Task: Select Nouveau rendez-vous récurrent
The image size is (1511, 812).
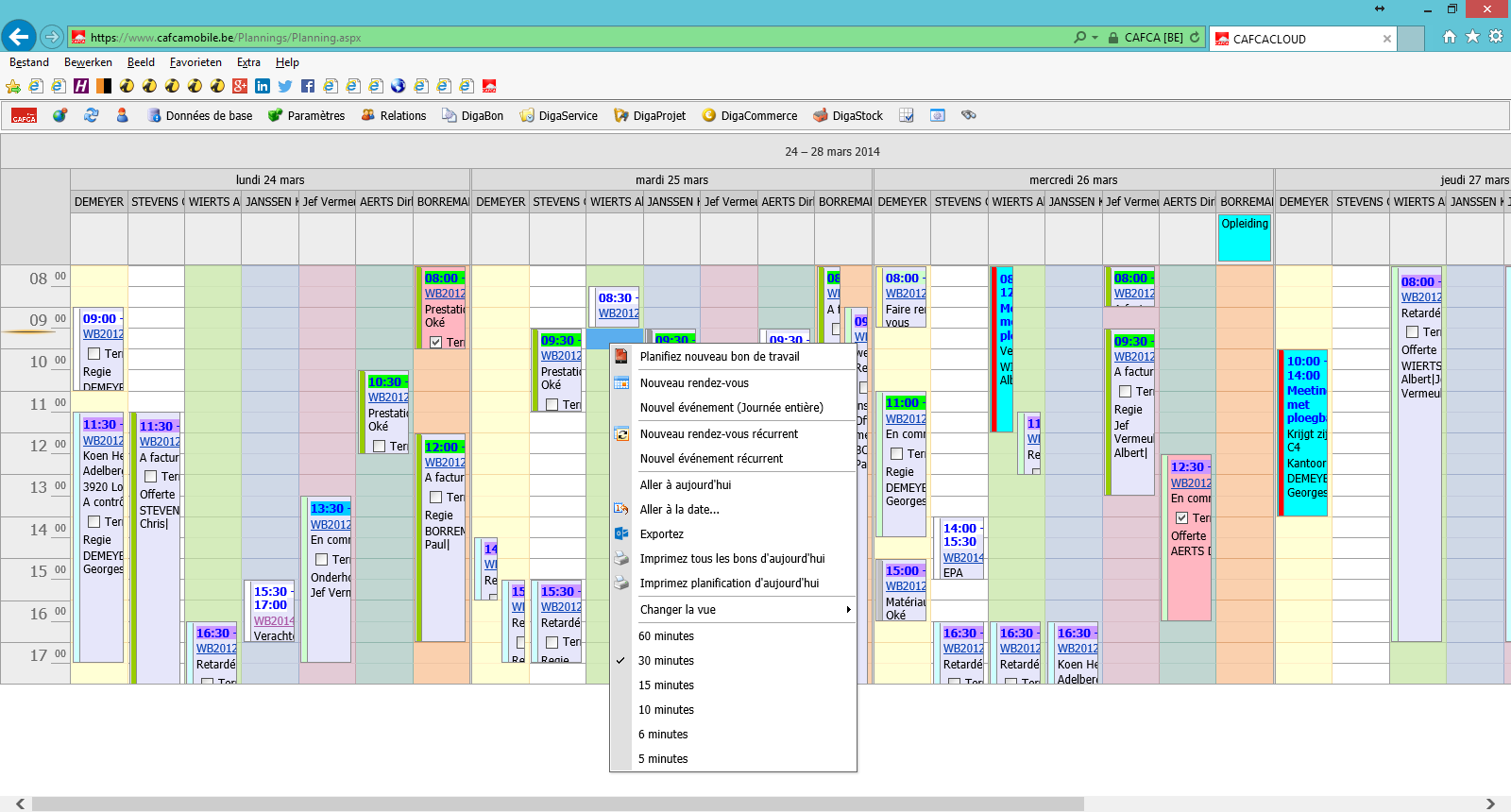Action: 733,434
